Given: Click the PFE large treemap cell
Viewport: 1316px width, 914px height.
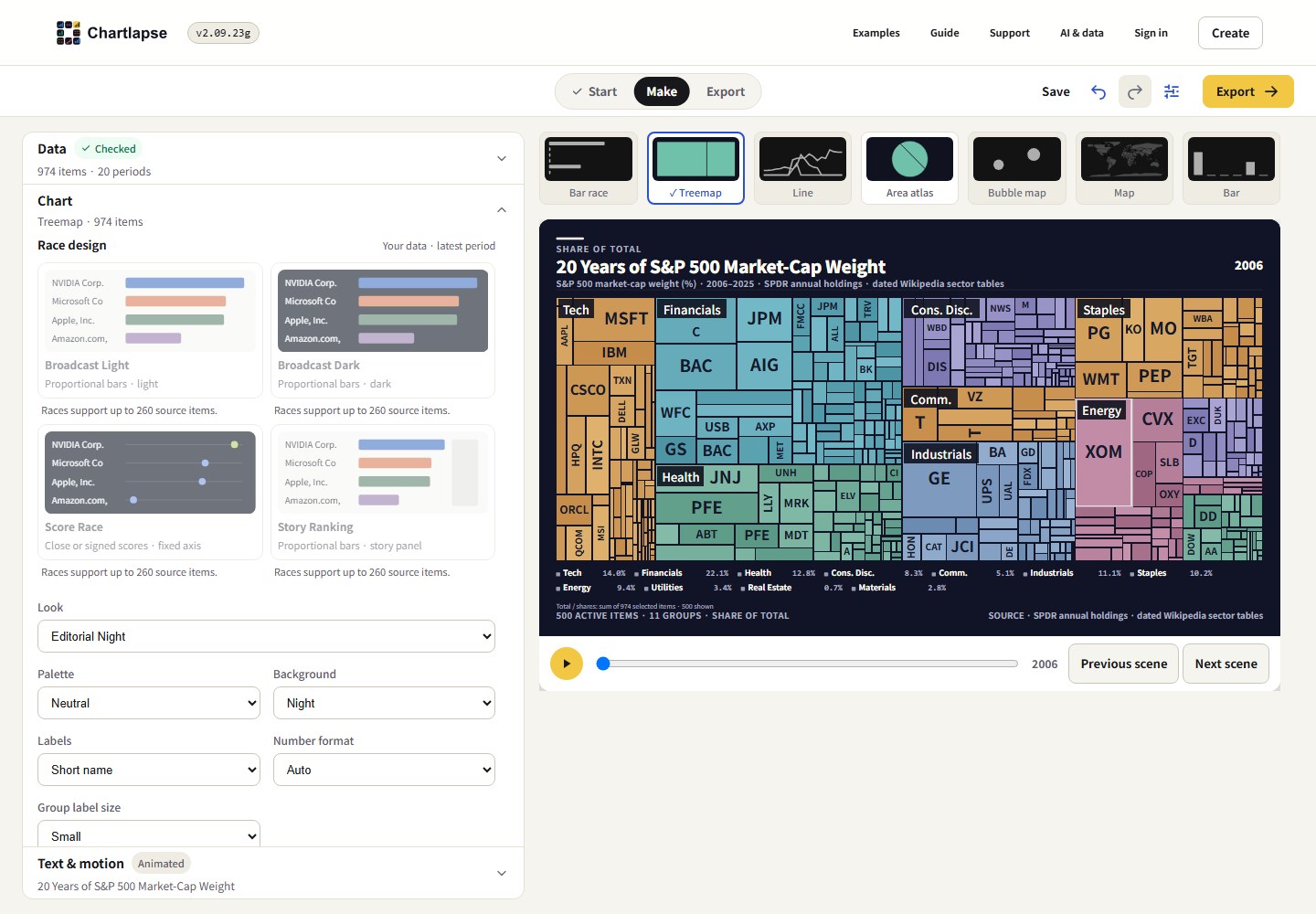Looking at the screenshot, I should tap(706, 506).
